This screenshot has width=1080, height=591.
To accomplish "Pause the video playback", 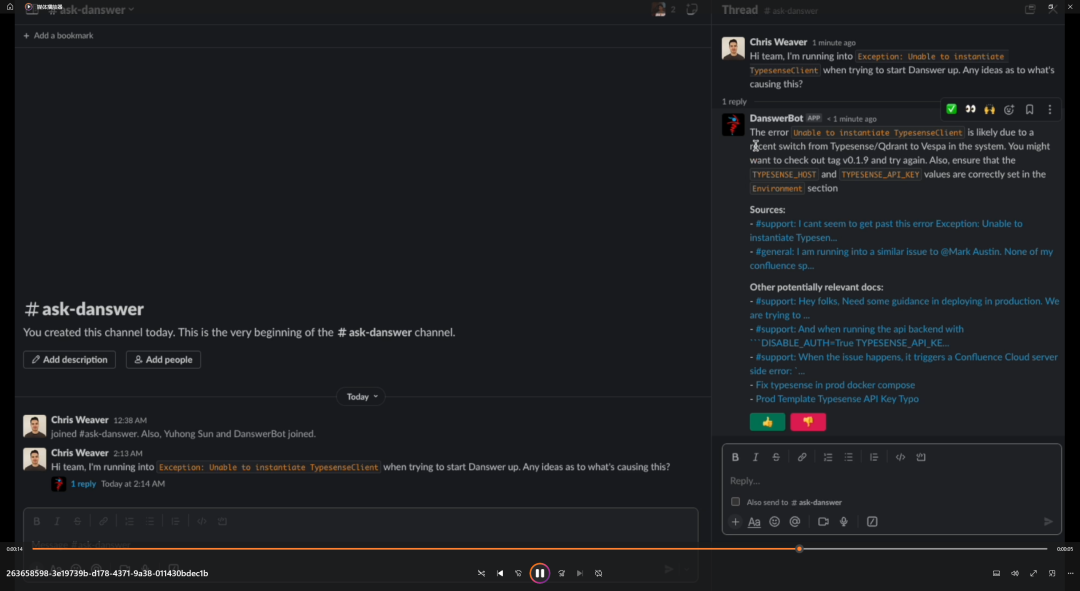I will [x=539, y=573].
